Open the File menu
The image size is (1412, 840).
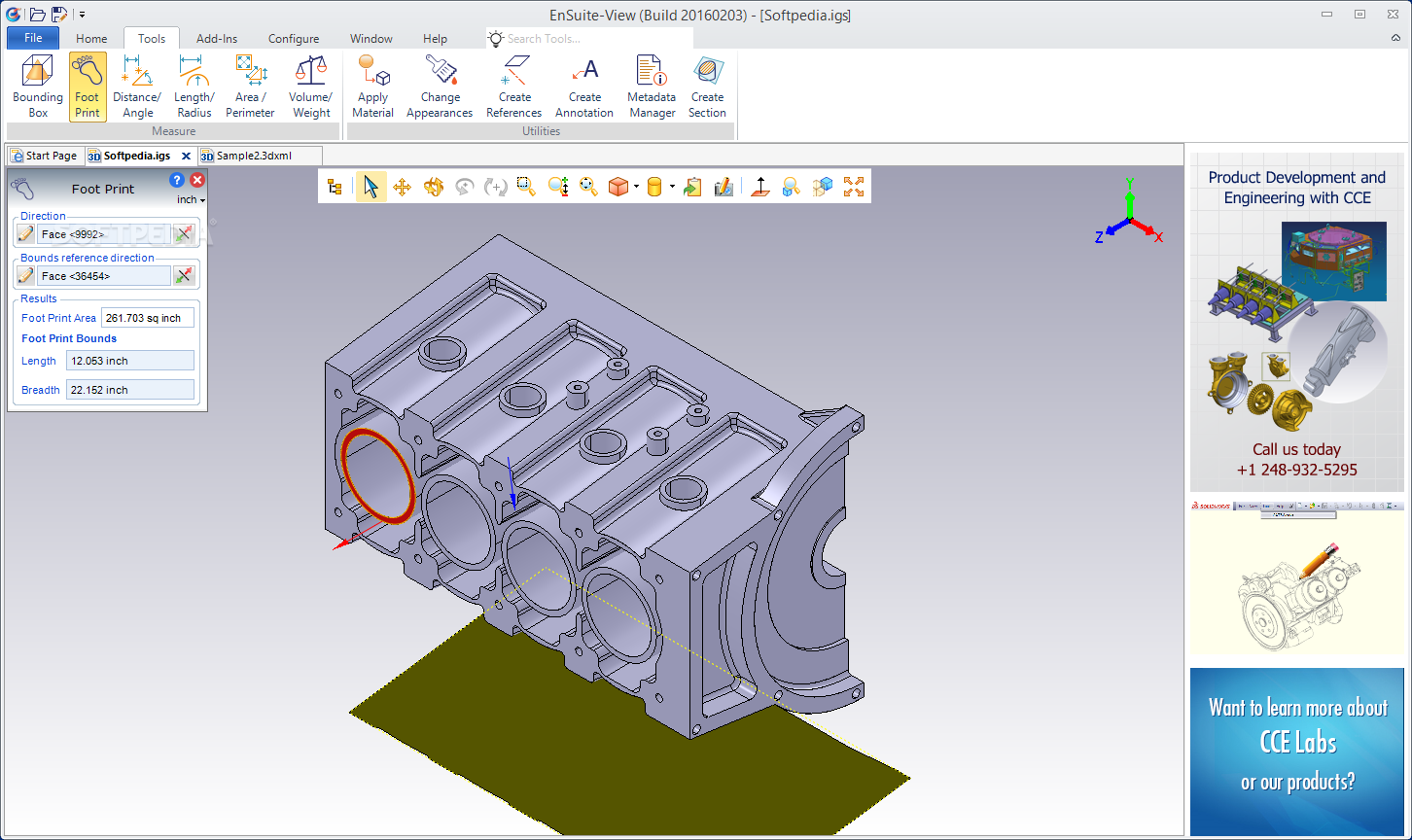[x=33, y=38]
